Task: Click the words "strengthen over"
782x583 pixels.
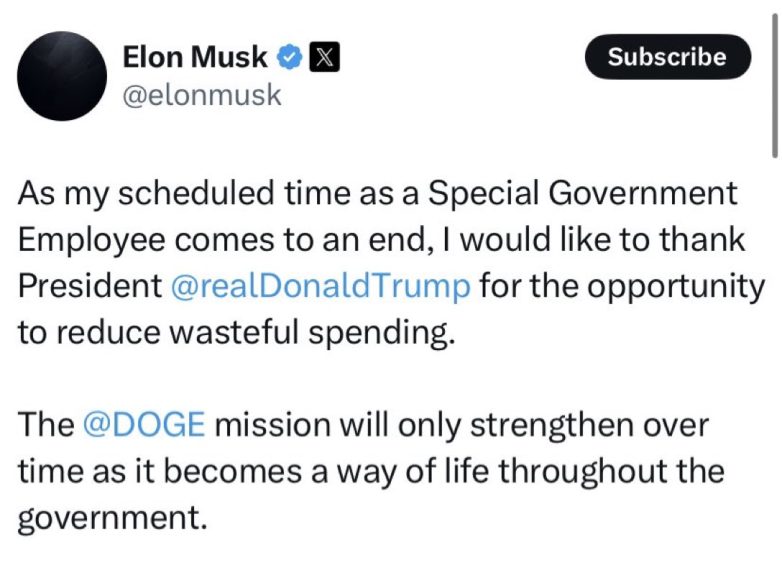Action: [589, 426]
